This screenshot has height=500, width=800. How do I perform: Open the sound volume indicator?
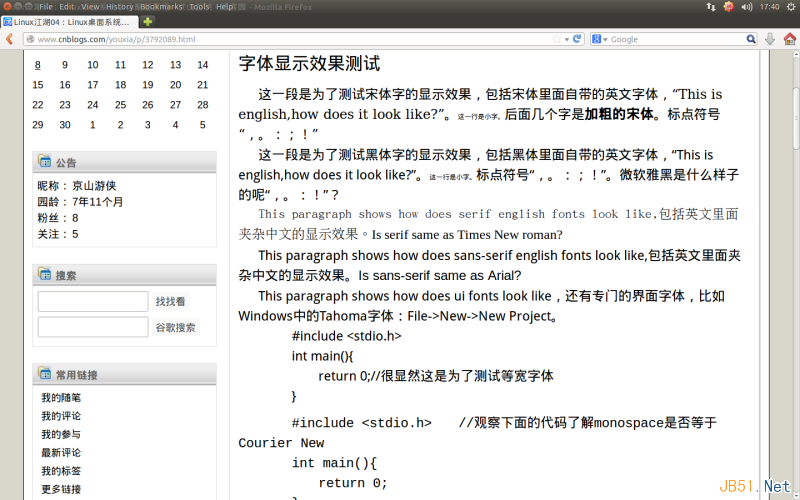746,7
